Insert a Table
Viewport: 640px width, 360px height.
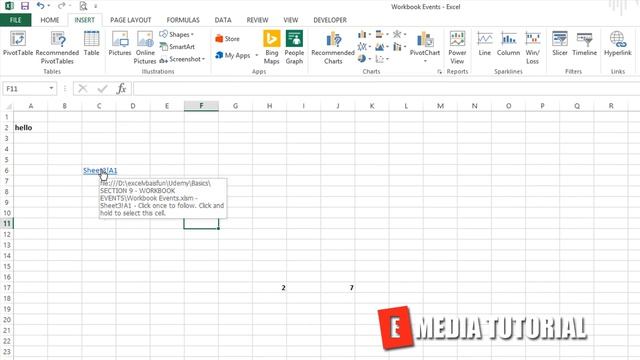pyautogui.click(x=91, y=43)
